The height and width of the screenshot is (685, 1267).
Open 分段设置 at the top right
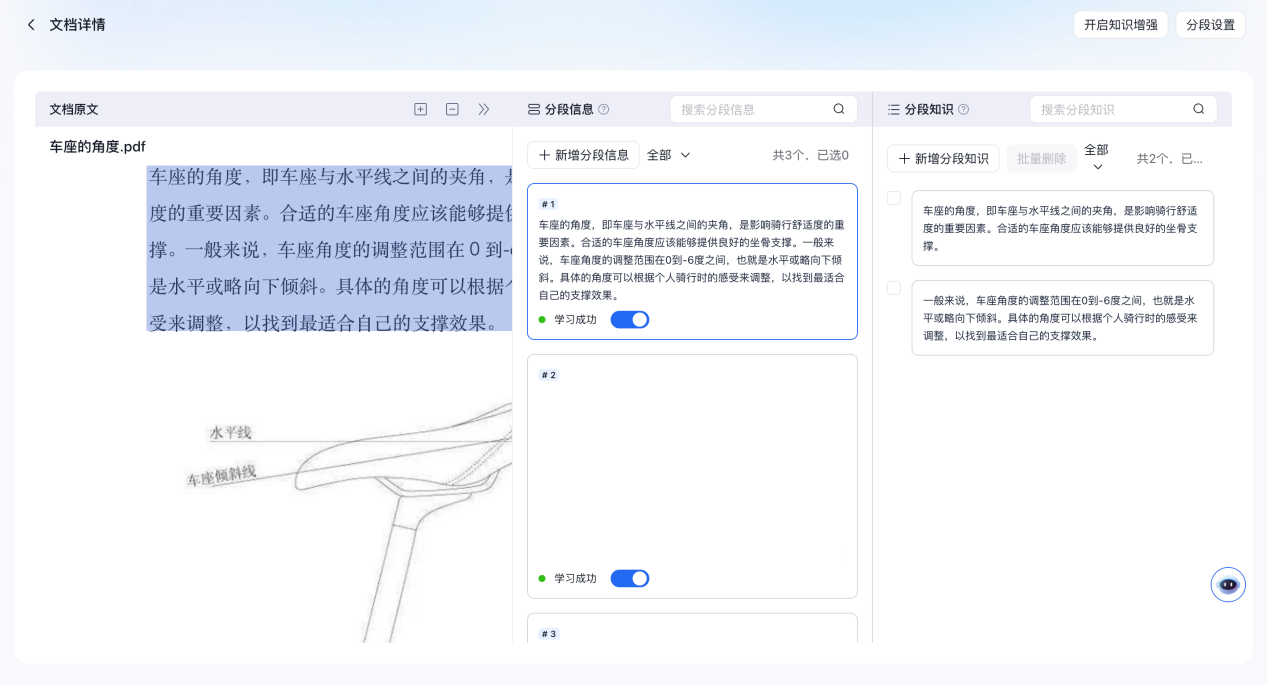(1210, 24)
